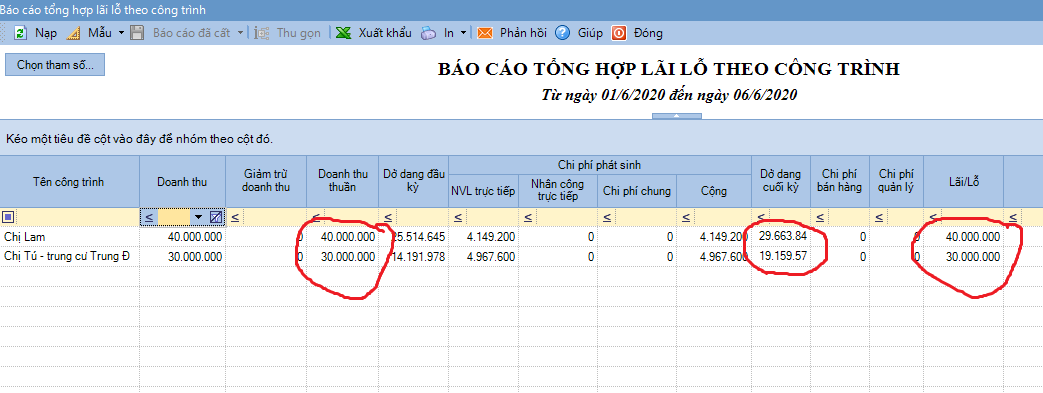Click the Chi phí chung filter operator

click(x=608, y=217)
